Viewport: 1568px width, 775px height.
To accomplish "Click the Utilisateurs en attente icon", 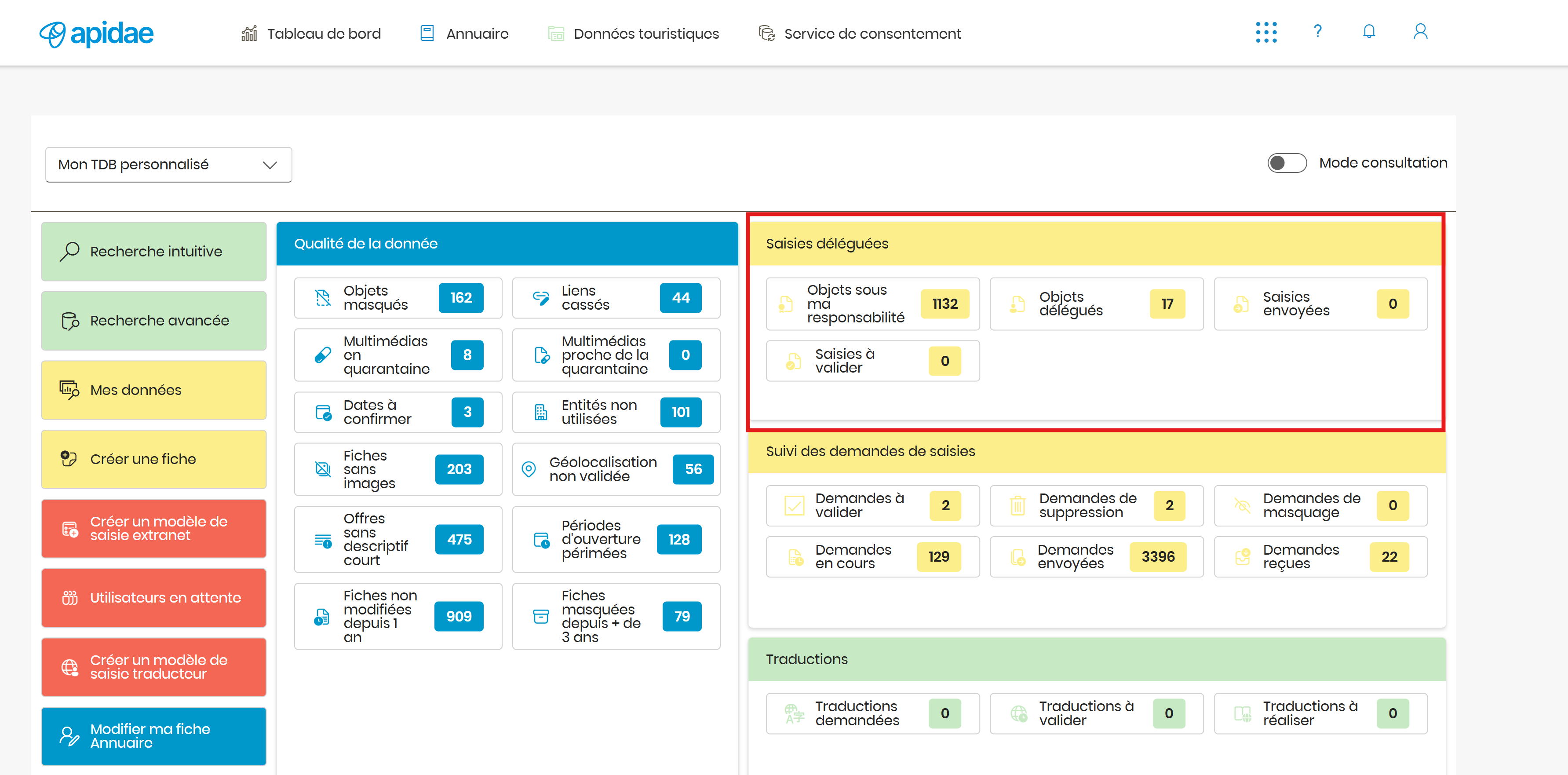I will click(70, 598).
